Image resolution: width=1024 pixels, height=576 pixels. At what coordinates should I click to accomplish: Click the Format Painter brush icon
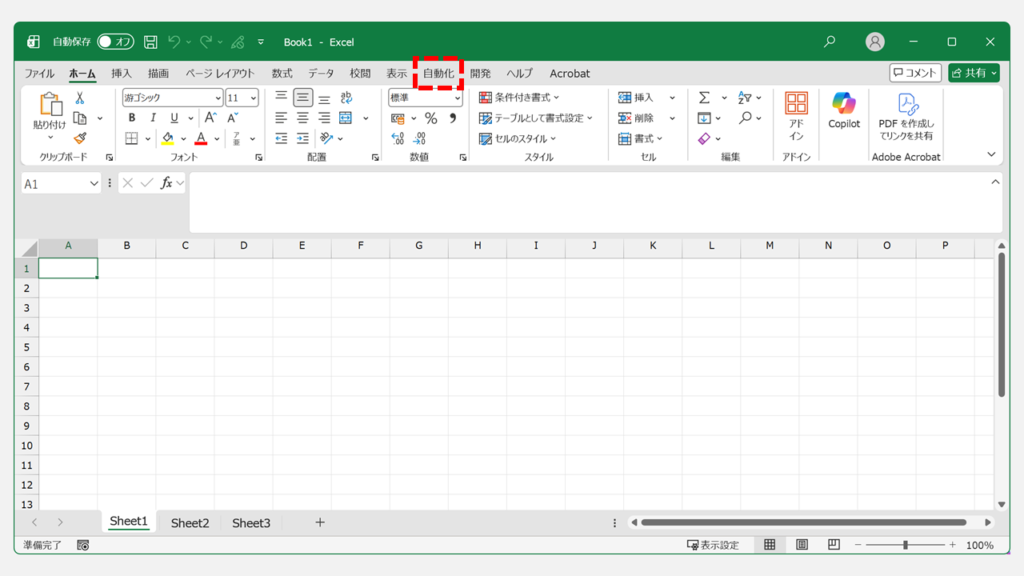tap(80, 138)
